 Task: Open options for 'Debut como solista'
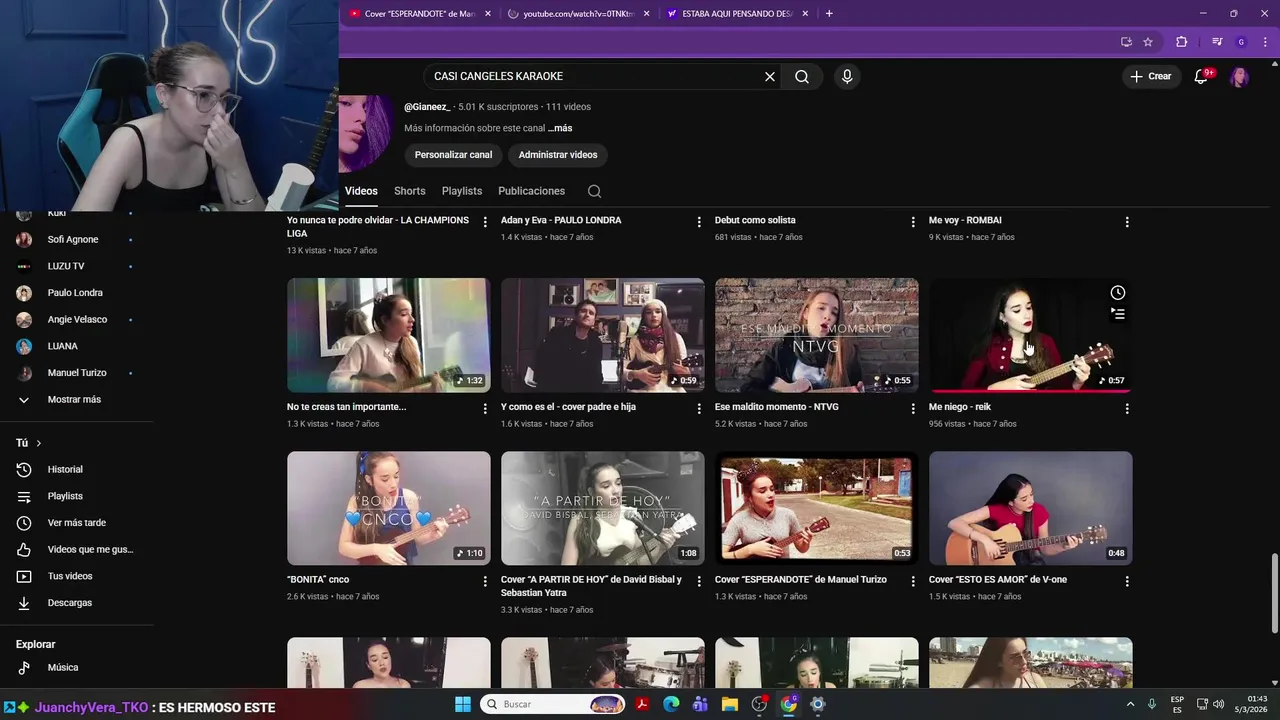913,222
